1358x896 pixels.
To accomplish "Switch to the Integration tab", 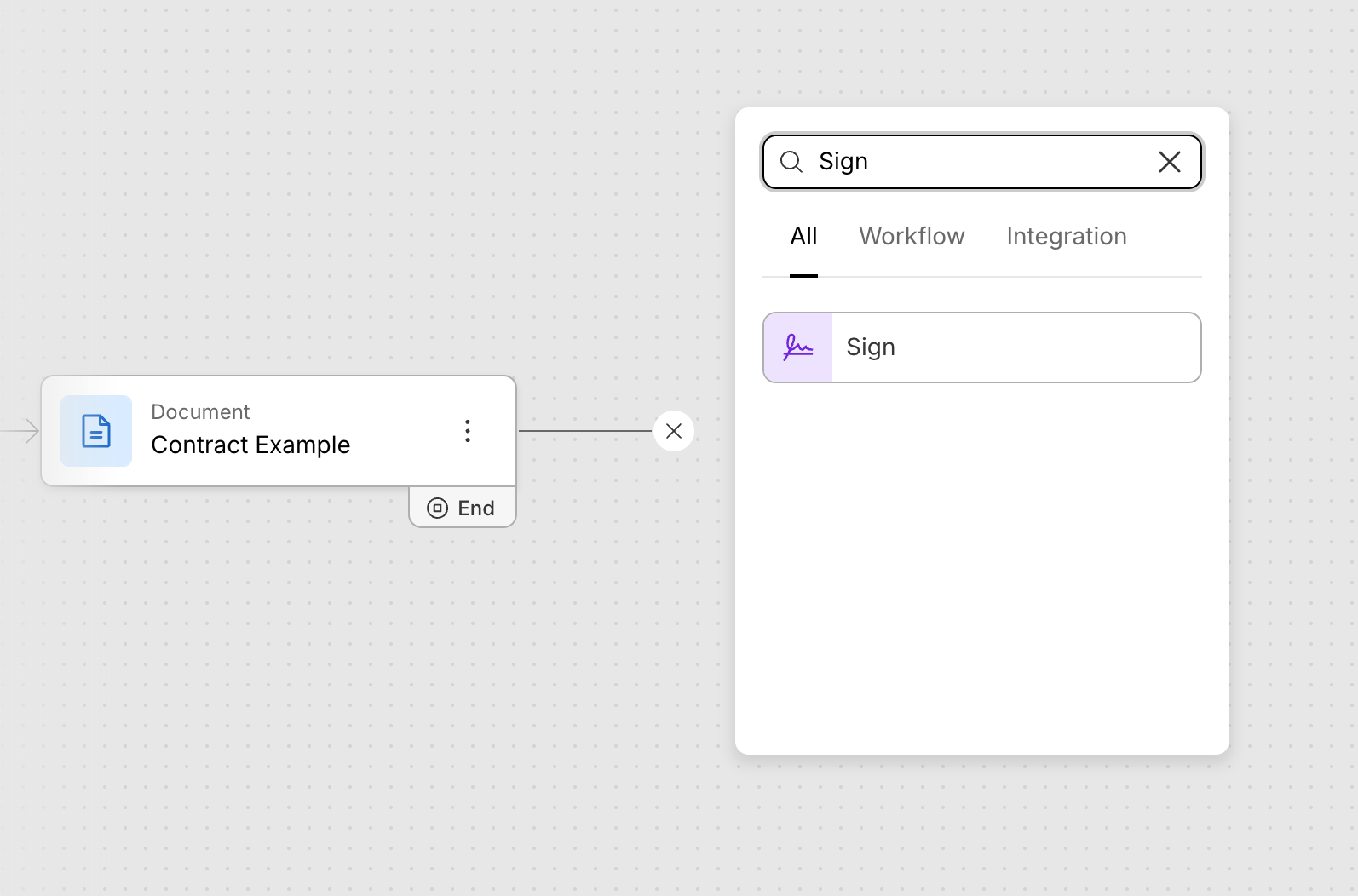I will tap(1066, 237).
